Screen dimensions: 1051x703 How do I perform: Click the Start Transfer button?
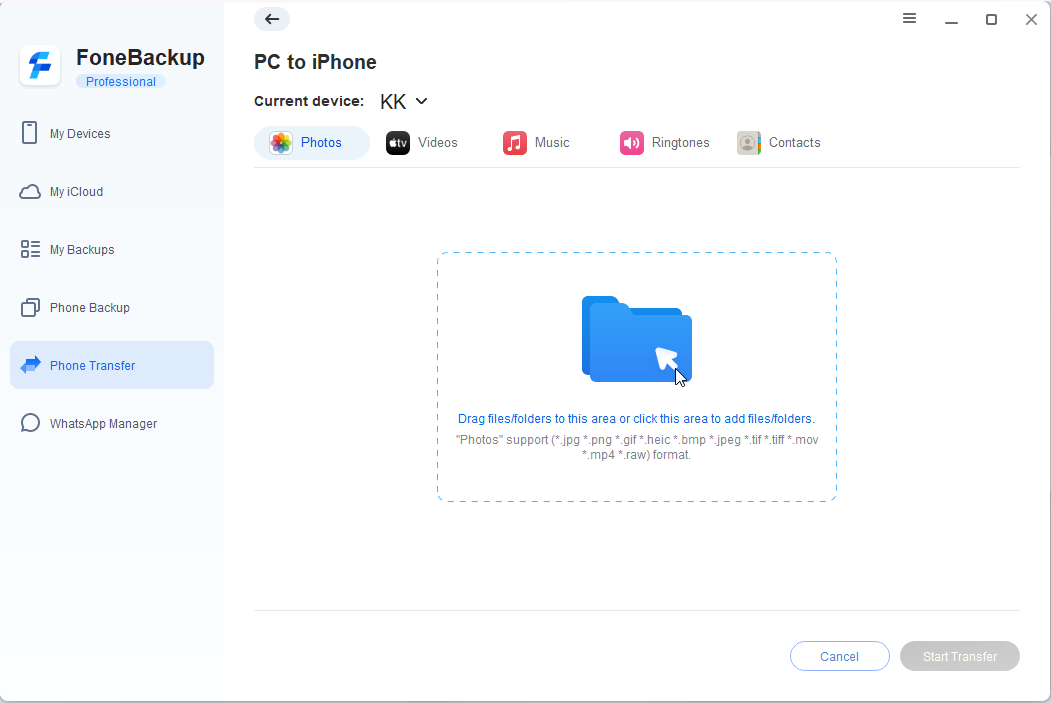pos(960,656)
